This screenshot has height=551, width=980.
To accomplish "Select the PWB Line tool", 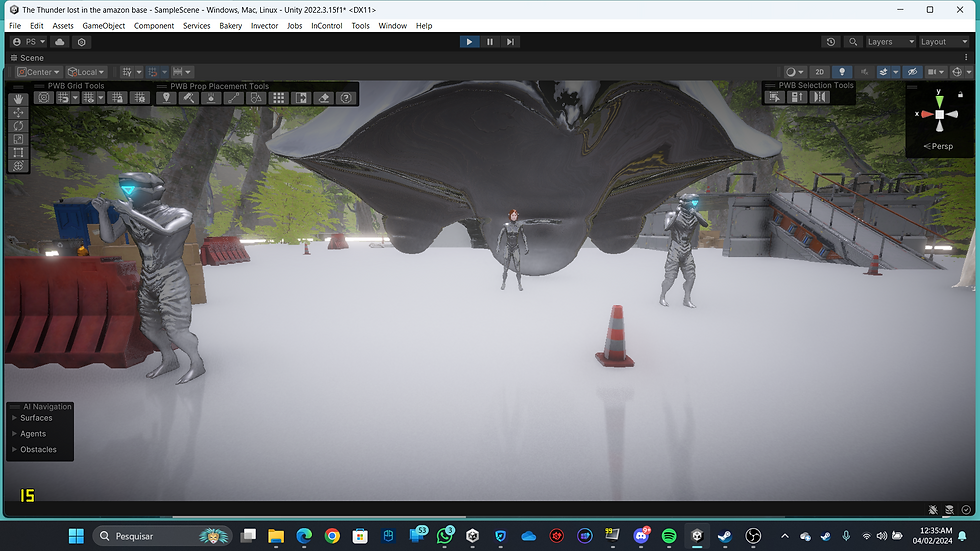I will point(233,97).
